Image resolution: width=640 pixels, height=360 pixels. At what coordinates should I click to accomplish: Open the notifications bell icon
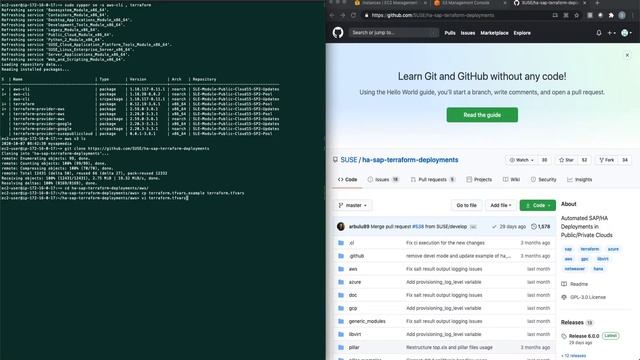599,33
